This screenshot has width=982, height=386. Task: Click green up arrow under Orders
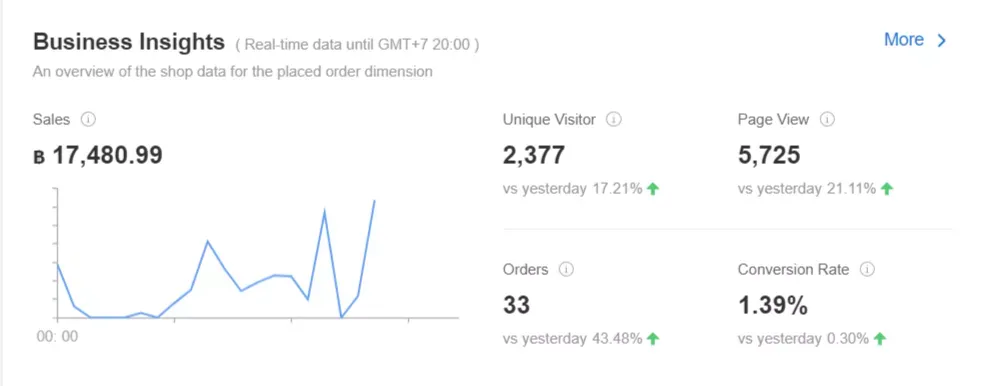click(653, 339)
